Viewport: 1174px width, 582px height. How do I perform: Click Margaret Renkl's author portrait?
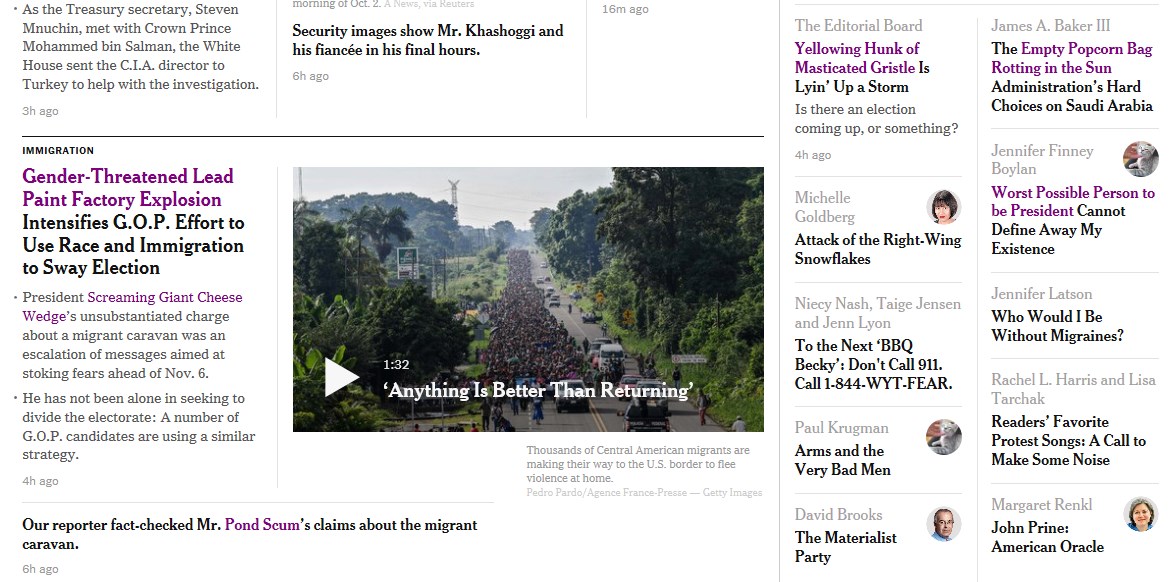coord(1140,514)
